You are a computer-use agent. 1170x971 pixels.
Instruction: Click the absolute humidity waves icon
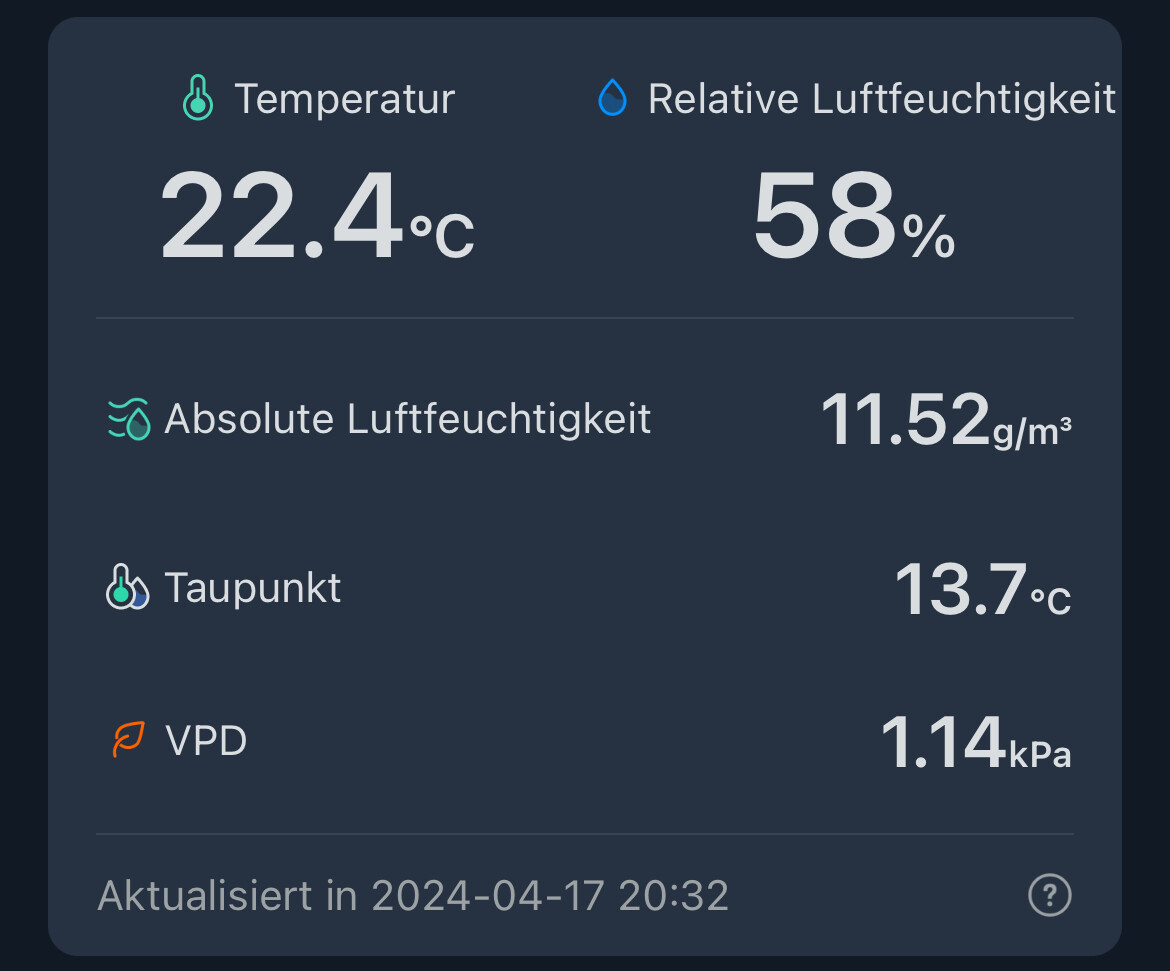(x=129, y=420)
